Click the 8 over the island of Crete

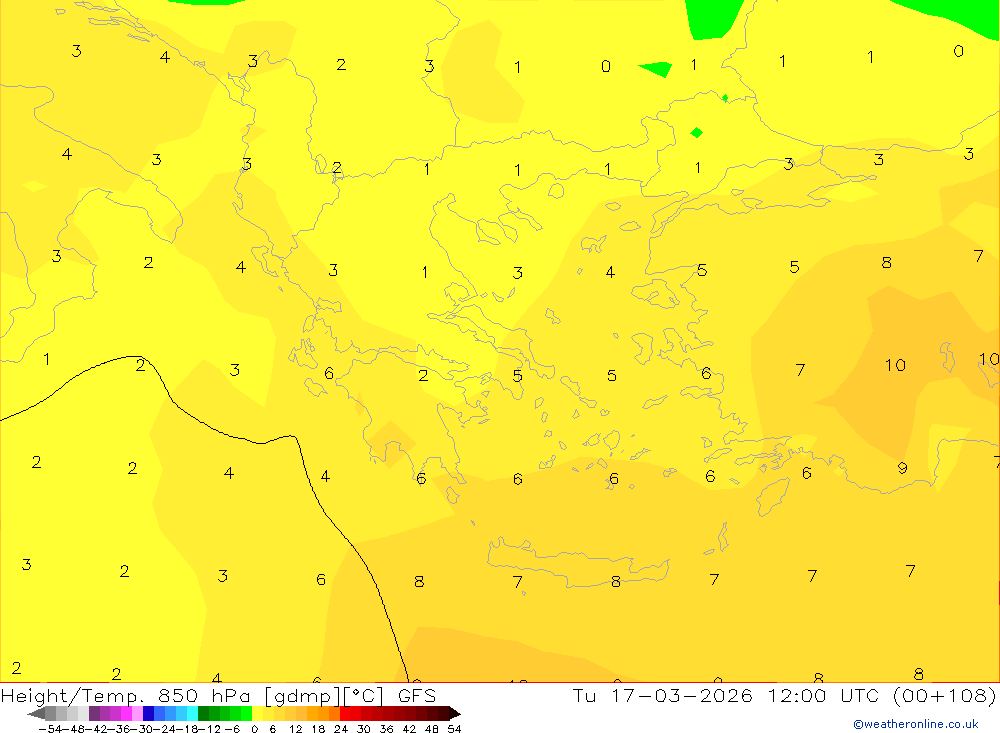click(615, 581)
